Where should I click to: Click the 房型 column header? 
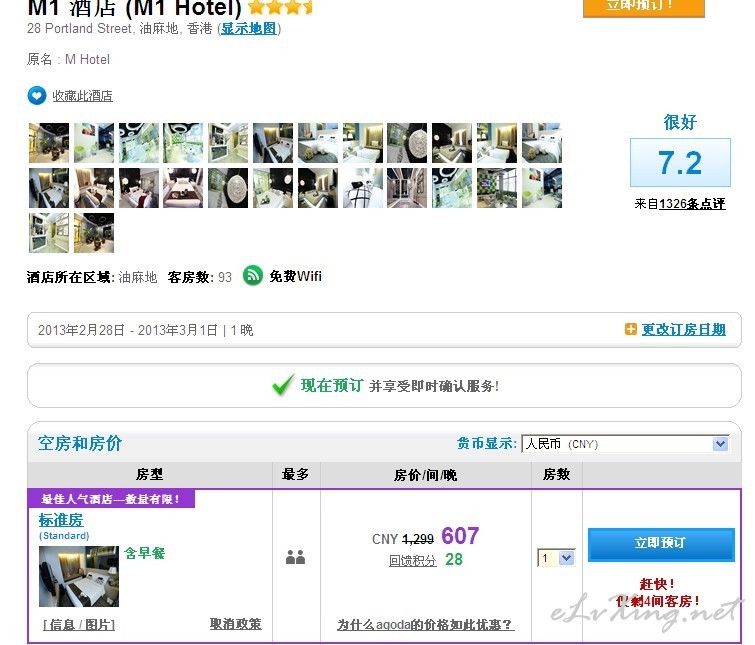(x=149, y=475)
